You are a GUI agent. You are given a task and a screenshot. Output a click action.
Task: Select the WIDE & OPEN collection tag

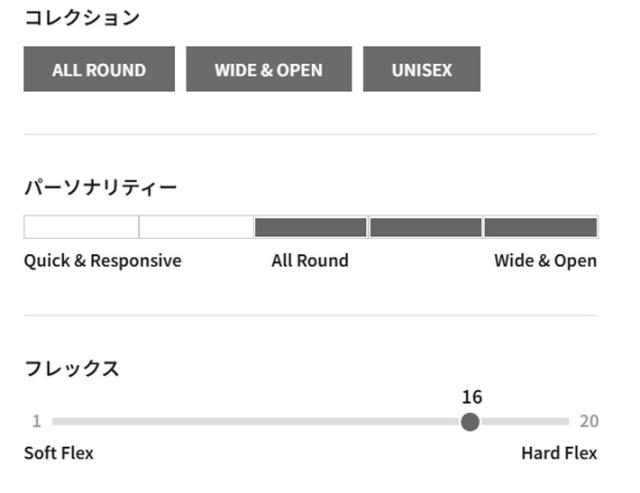pyautogui.click(x=269, y=70)
